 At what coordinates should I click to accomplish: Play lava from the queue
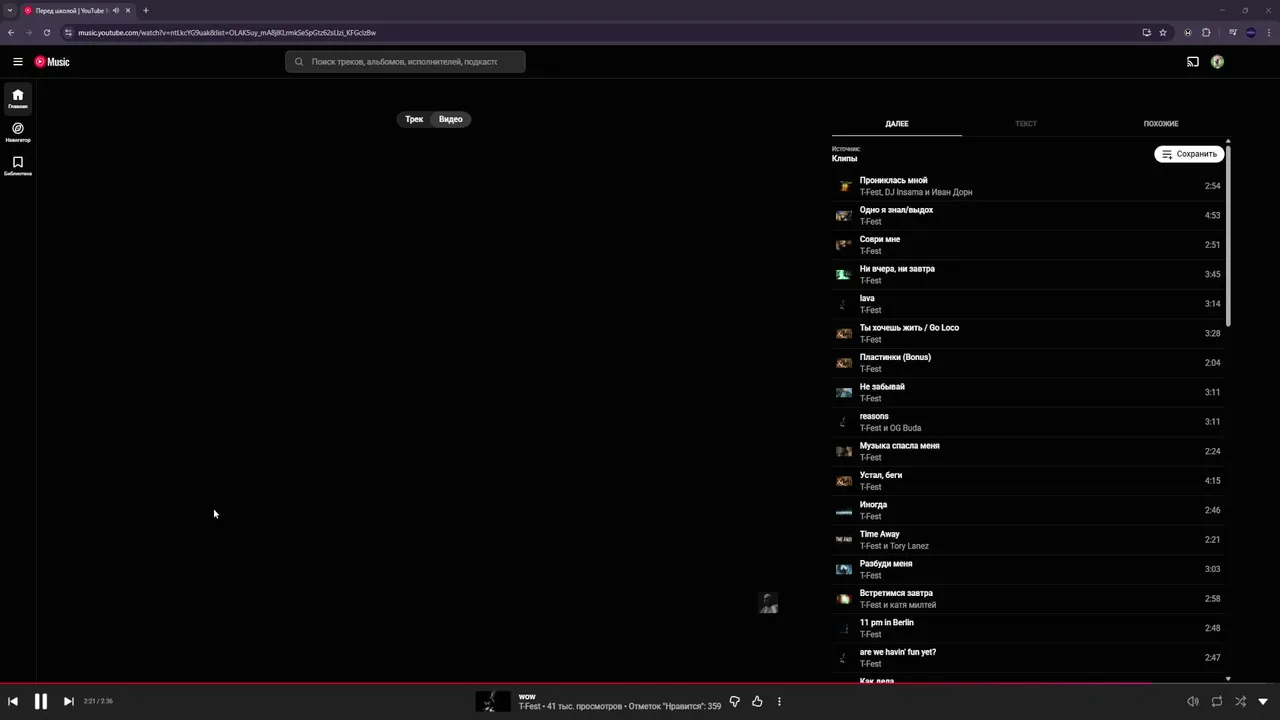click(x=1027, y=304)
